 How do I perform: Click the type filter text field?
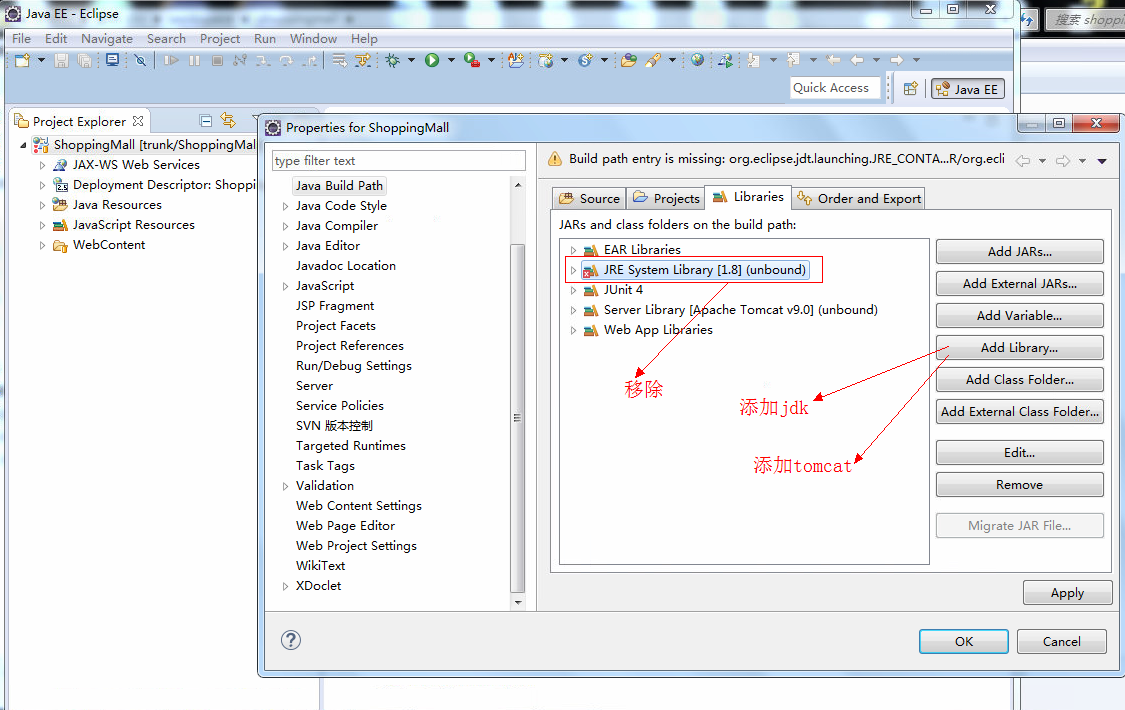(x=398, y=161)
